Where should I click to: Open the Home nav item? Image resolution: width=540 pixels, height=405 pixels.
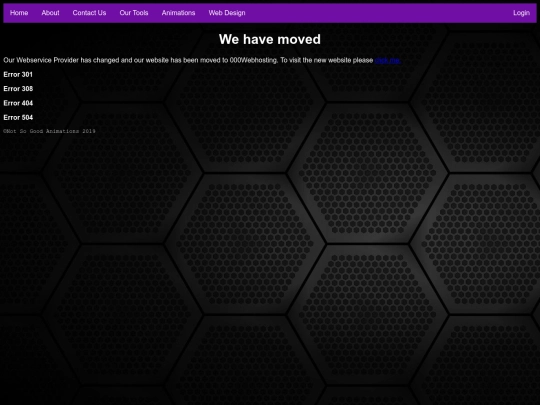19,13
